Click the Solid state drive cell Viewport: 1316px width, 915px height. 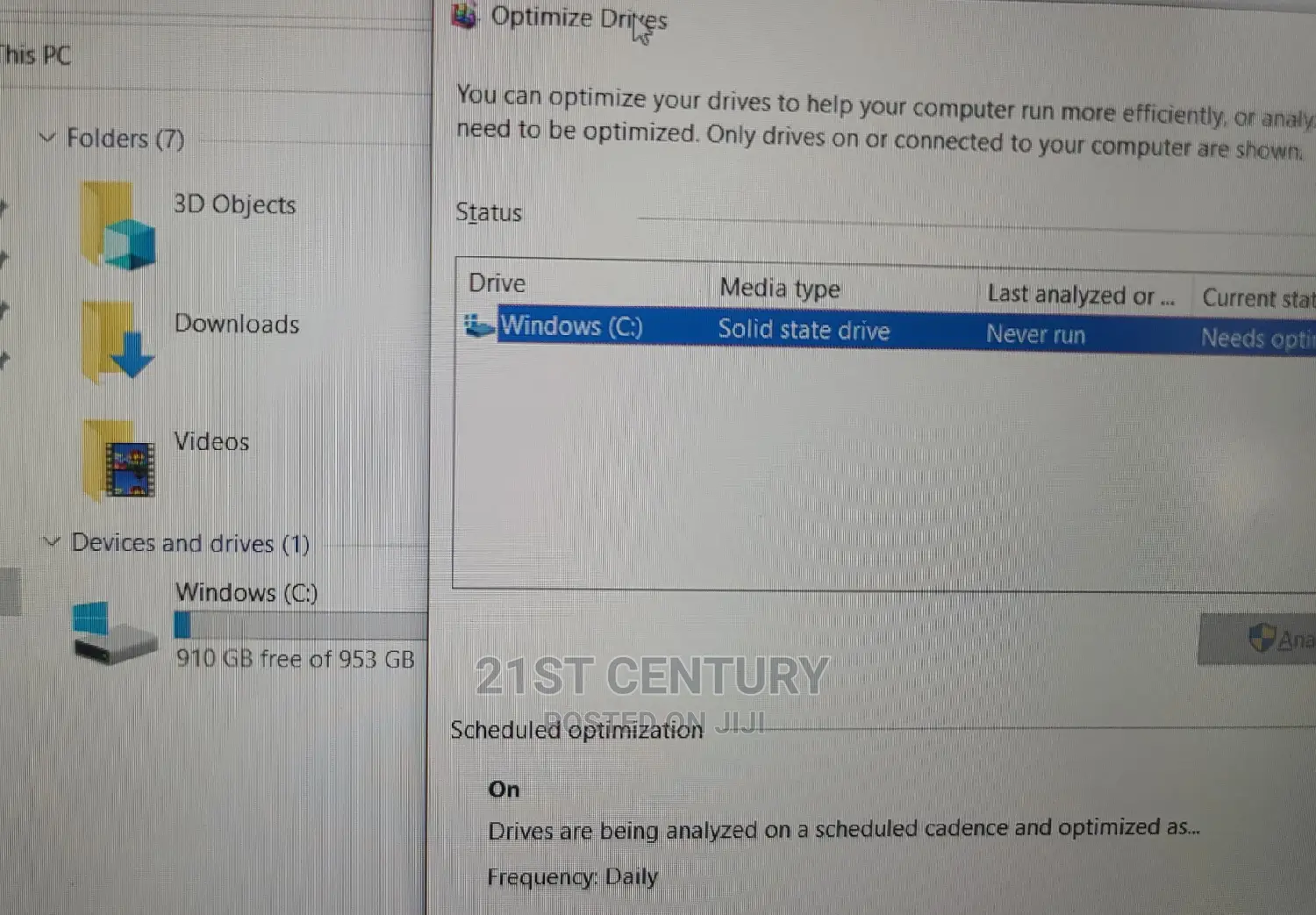[804, 330]
